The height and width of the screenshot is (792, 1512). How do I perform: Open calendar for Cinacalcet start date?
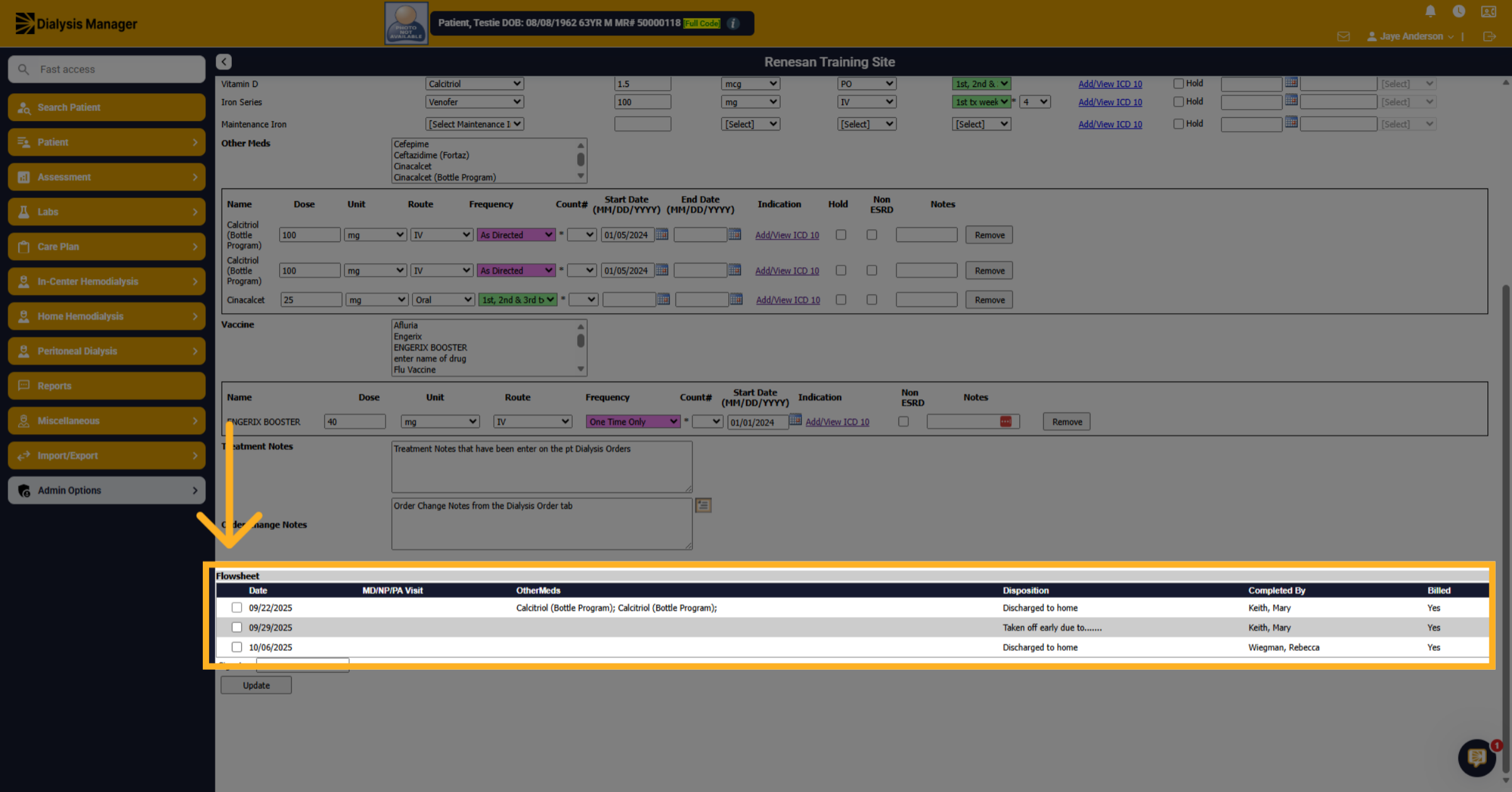[663, 299]
